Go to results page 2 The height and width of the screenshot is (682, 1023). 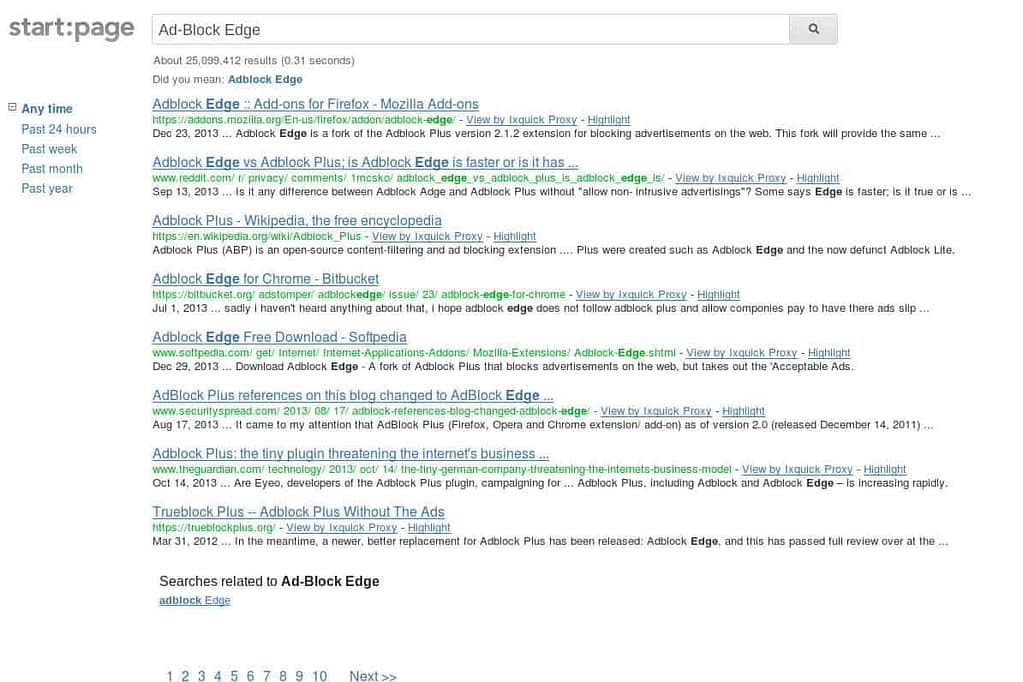click(x=185, y=676)
